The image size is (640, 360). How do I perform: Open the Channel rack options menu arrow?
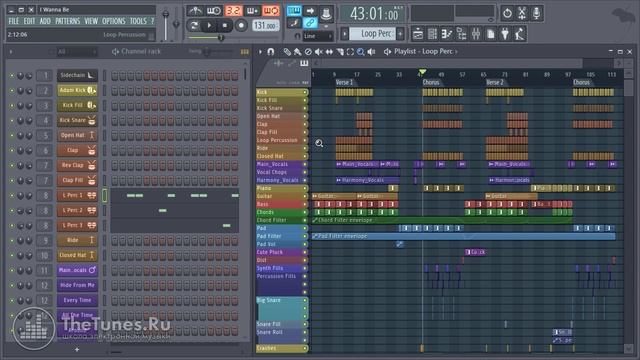tap(11, 52)
